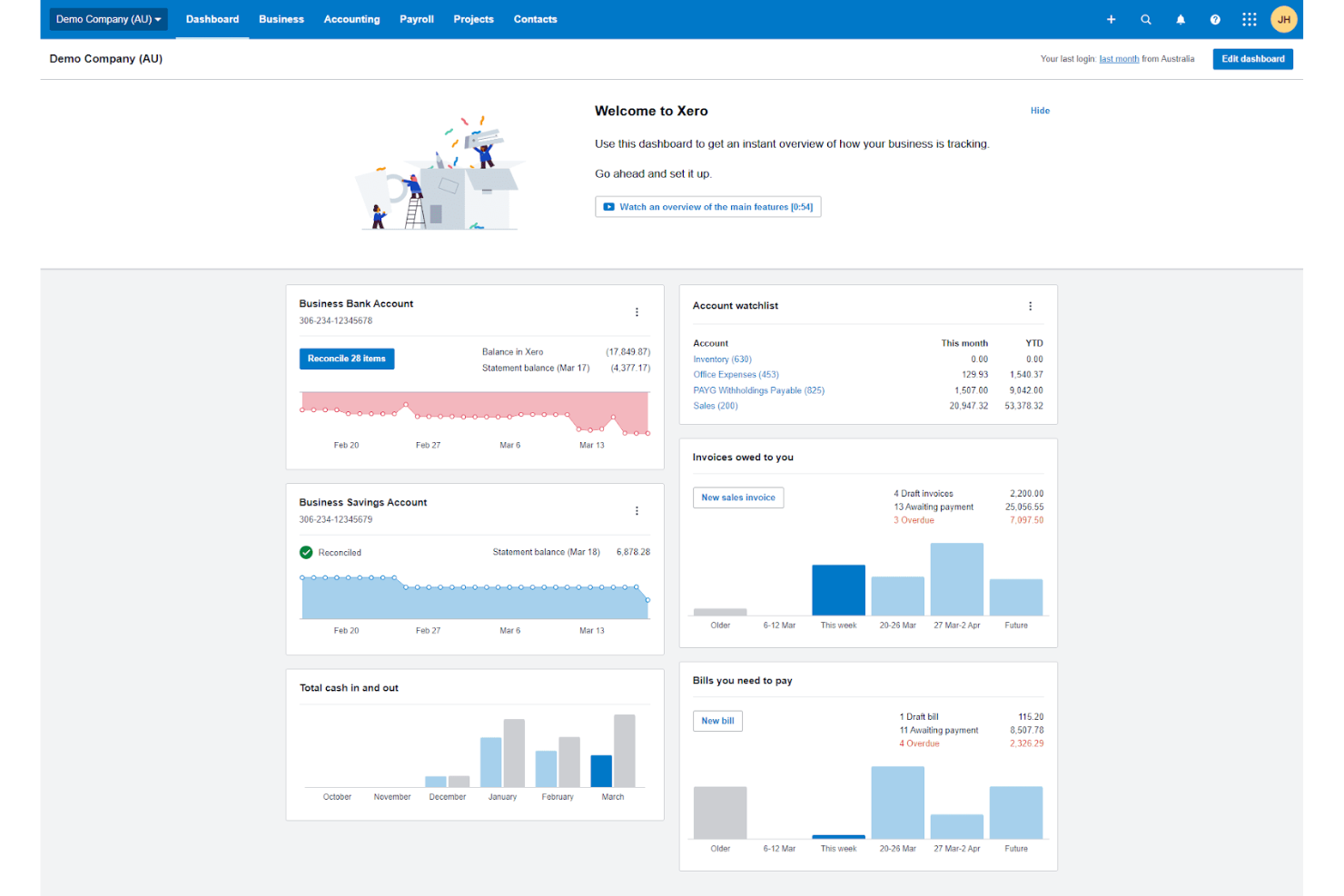
Task: View 13 Awaiting payment invoices
Action: pos(934,507)
